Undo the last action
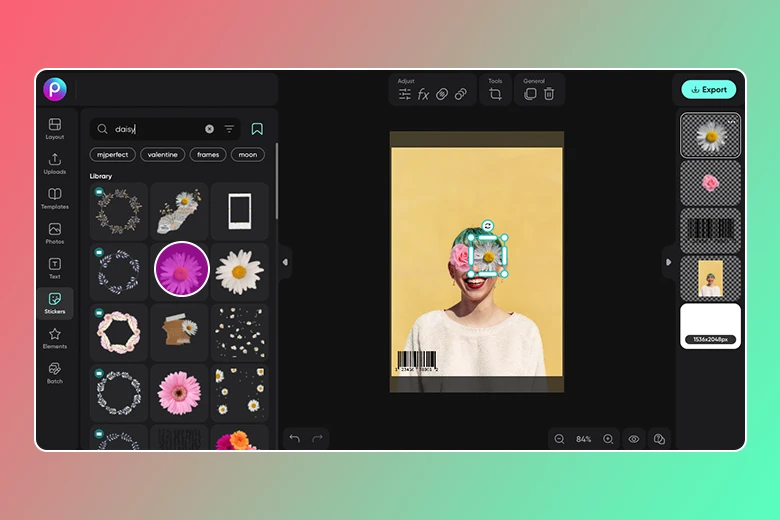The height and width of the screenshot is (520, 780). tap(294, 439)
